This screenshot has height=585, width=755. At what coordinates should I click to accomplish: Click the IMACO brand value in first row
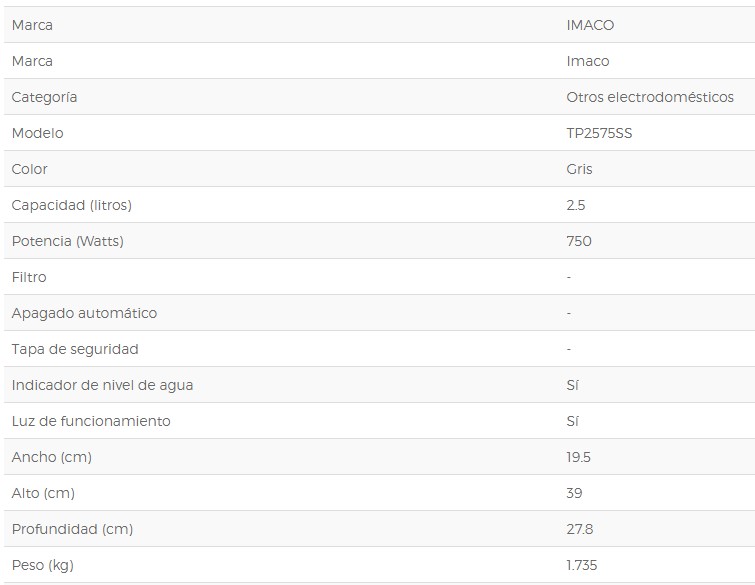pyautogui.click(x=590, y=25)
